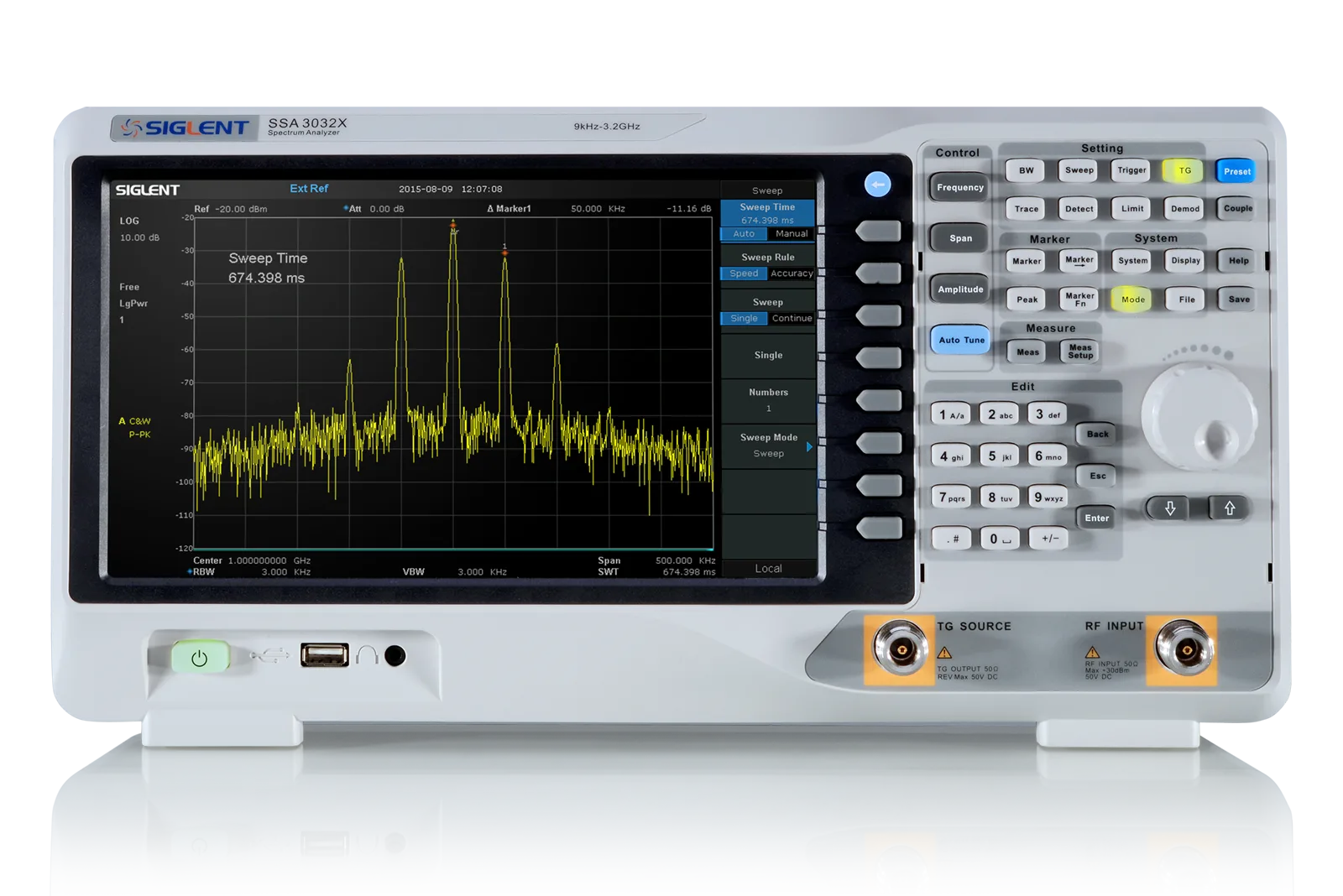
Task: Click the Meas key
Action: pos(1027,352)
